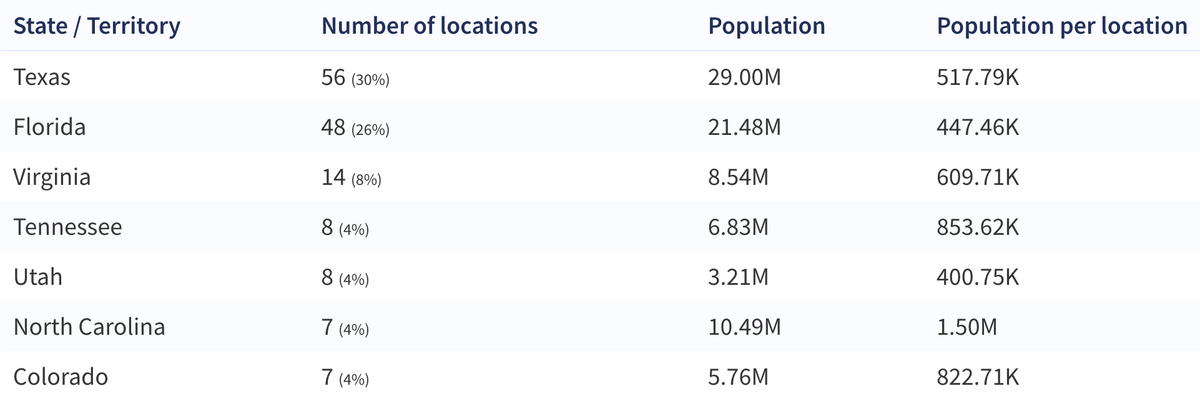This screenshot has width=1200, height=401.
Task: Select the 29.00M population value
Action: 744,78
